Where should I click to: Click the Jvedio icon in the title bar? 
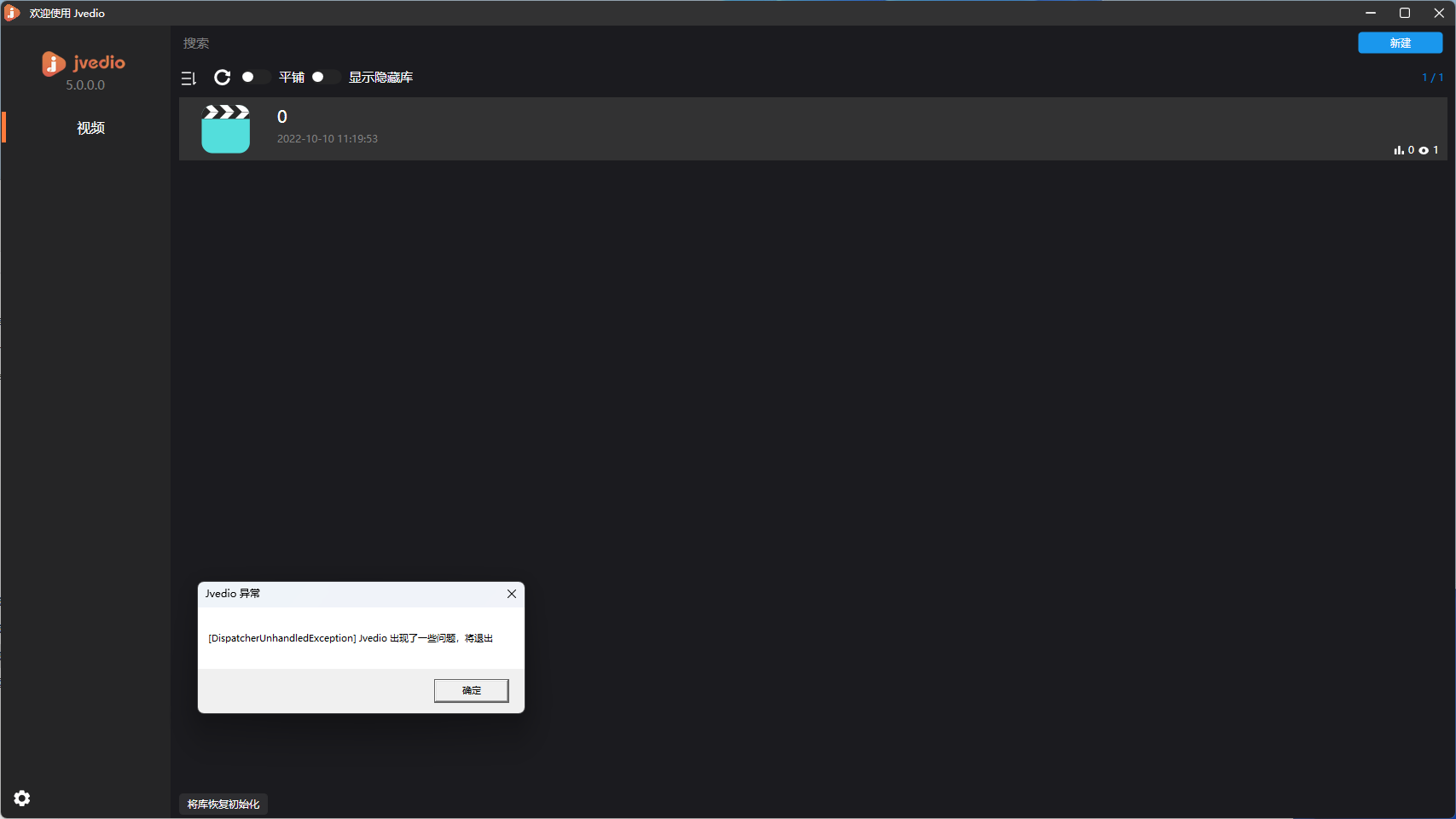point(11,12)
